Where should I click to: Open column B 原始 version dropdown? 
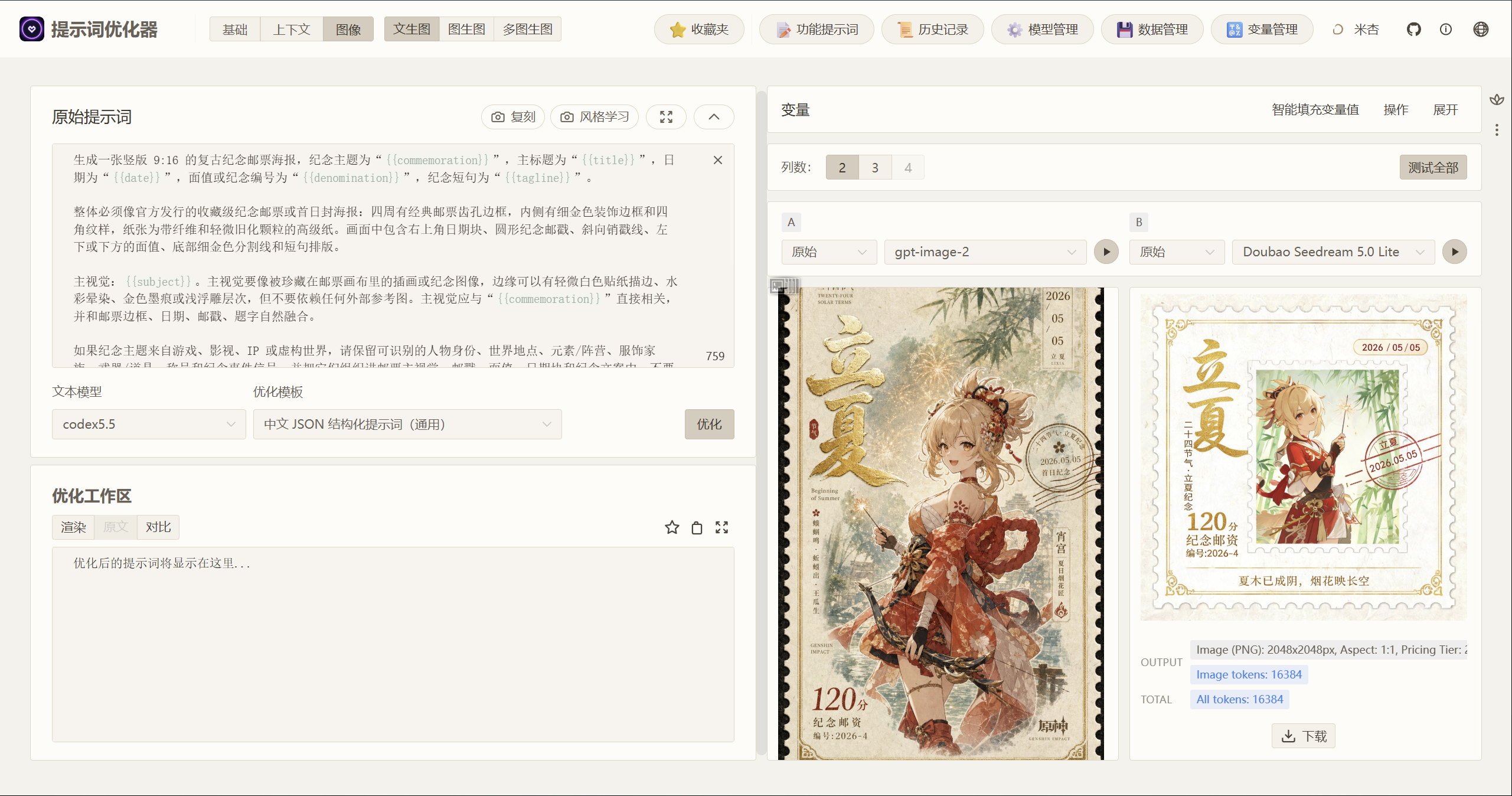click(x=1177, y=252)
